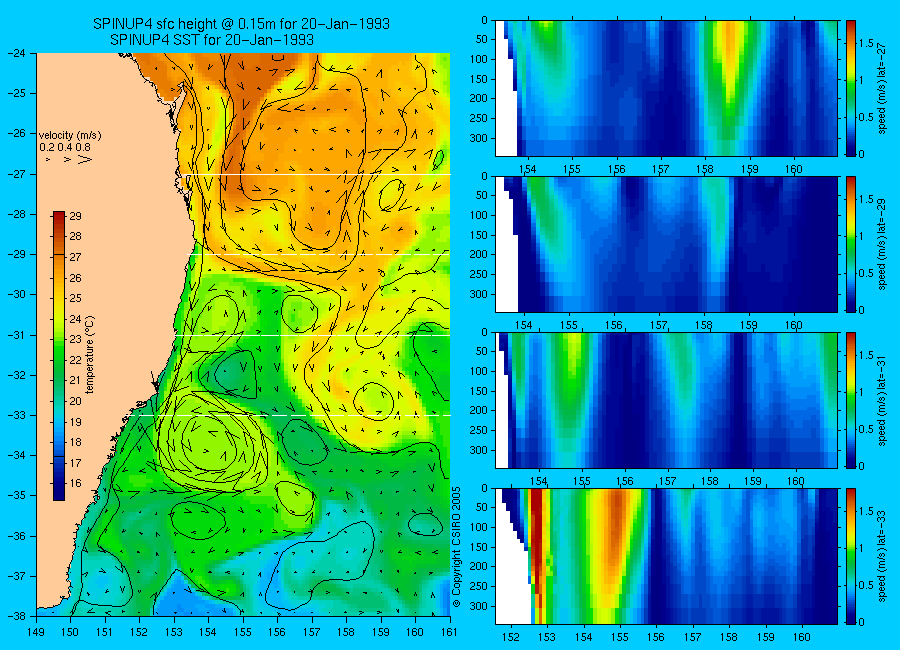The width and height of the screenshot is (900, 650).
Task: Click the temperature color bar on the map
Action: (x=59, y=356)
